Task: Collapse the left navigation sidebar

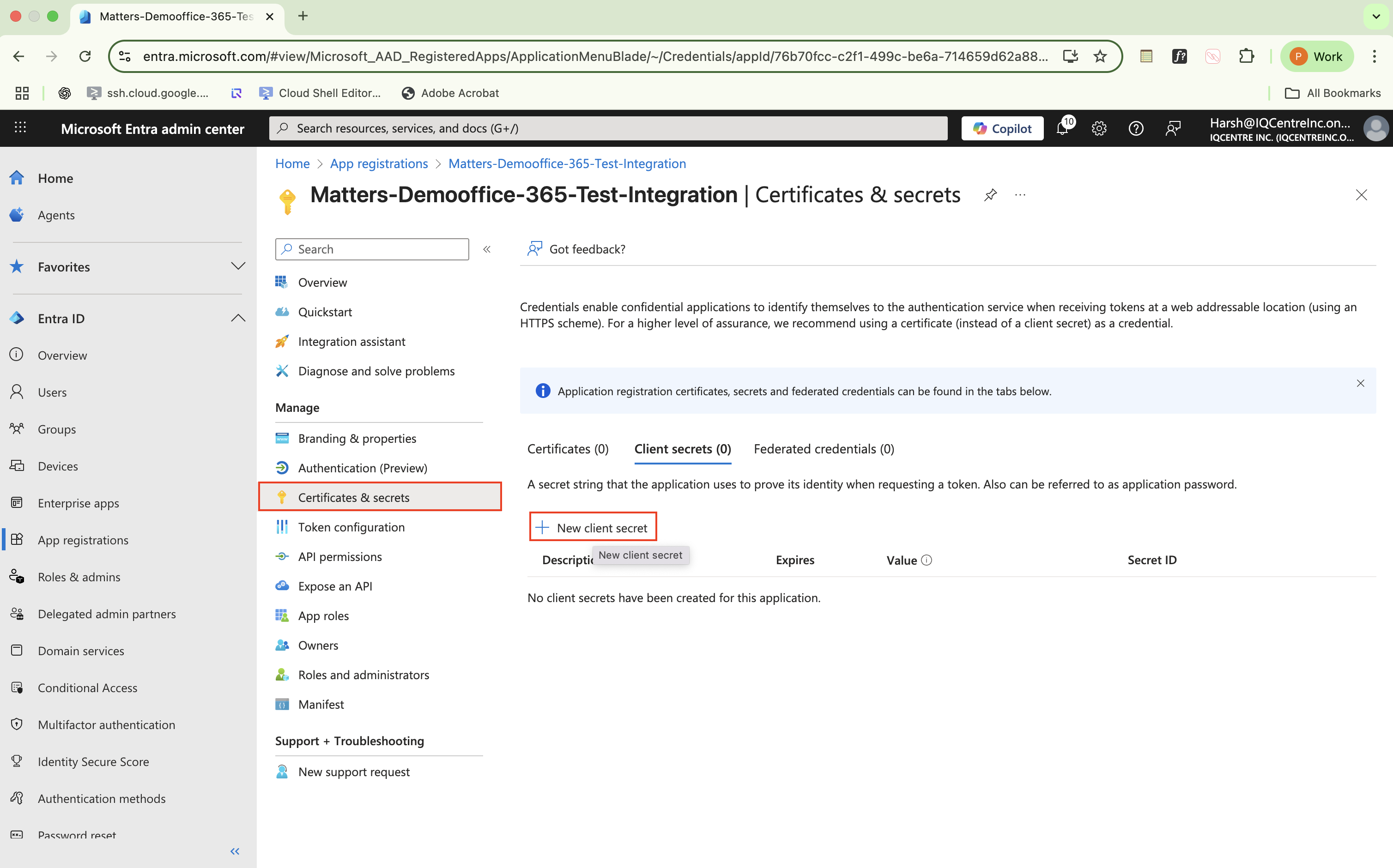Action: click(x=235, y=851)
